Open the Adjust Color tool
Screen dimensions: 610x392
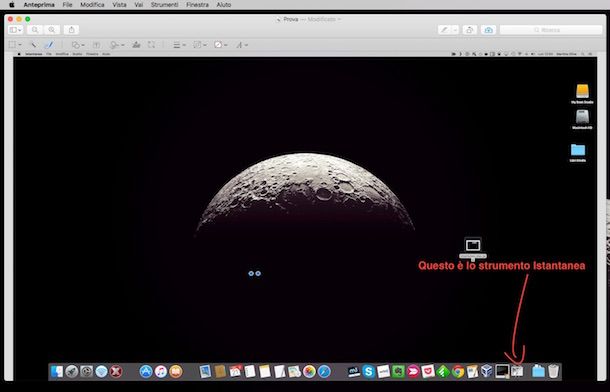tap(136, 45)
